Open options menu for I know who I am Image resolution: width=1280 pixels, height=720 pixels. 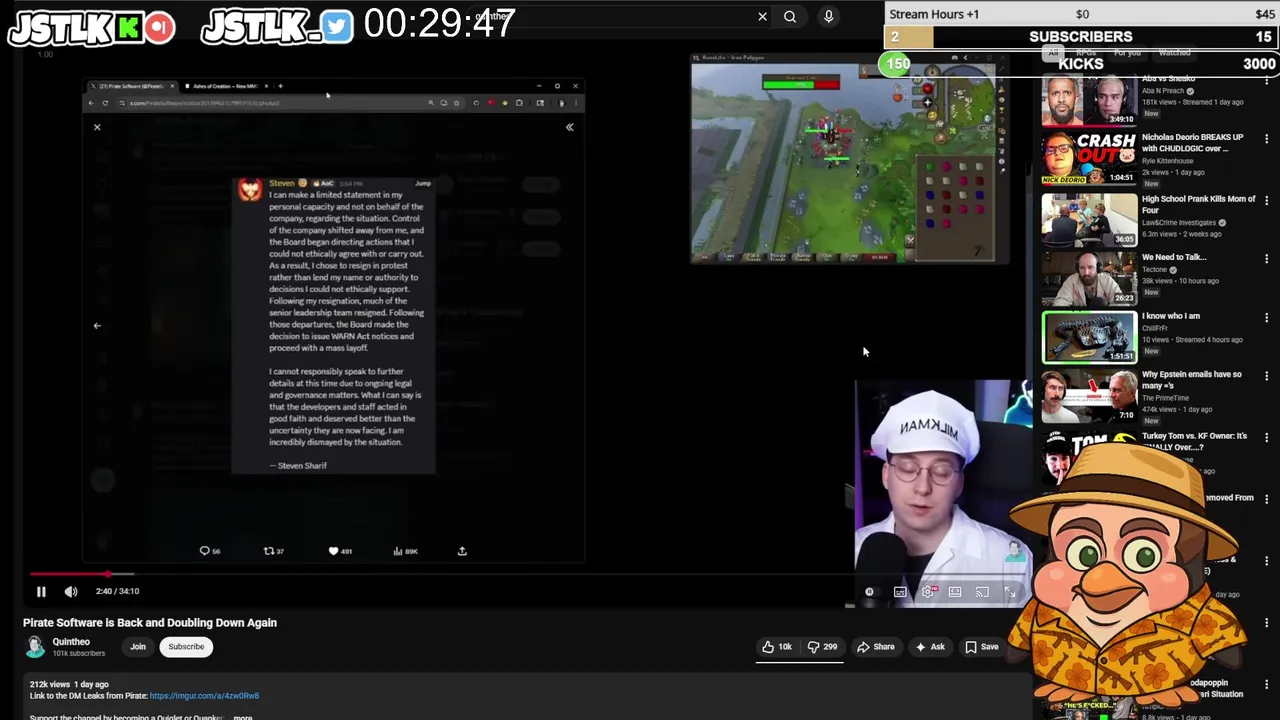(1266, 318)
